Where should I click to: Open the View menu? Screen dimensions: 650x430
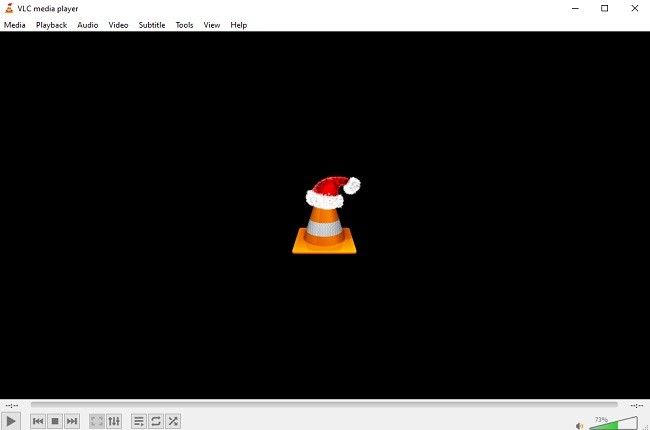click(211, 25)
